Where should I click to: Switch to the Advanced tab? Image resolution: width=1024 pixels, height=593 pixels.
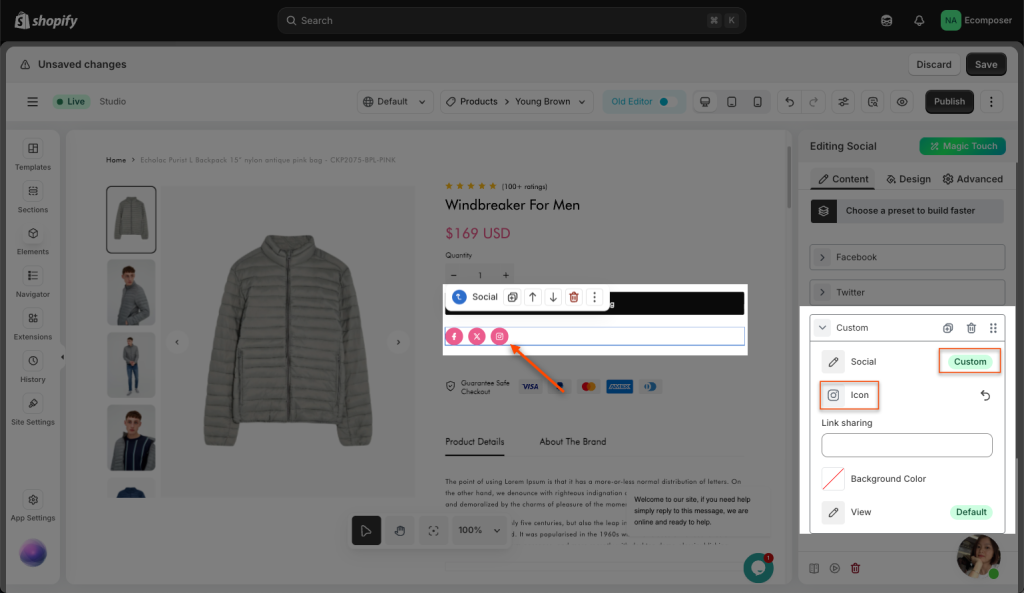972,179
